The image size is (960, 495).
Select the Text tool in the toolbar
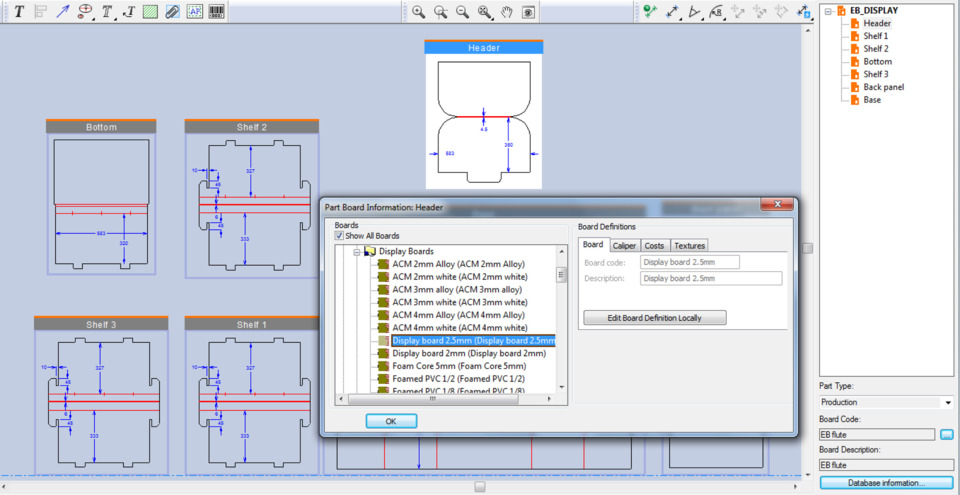point(18,12)
